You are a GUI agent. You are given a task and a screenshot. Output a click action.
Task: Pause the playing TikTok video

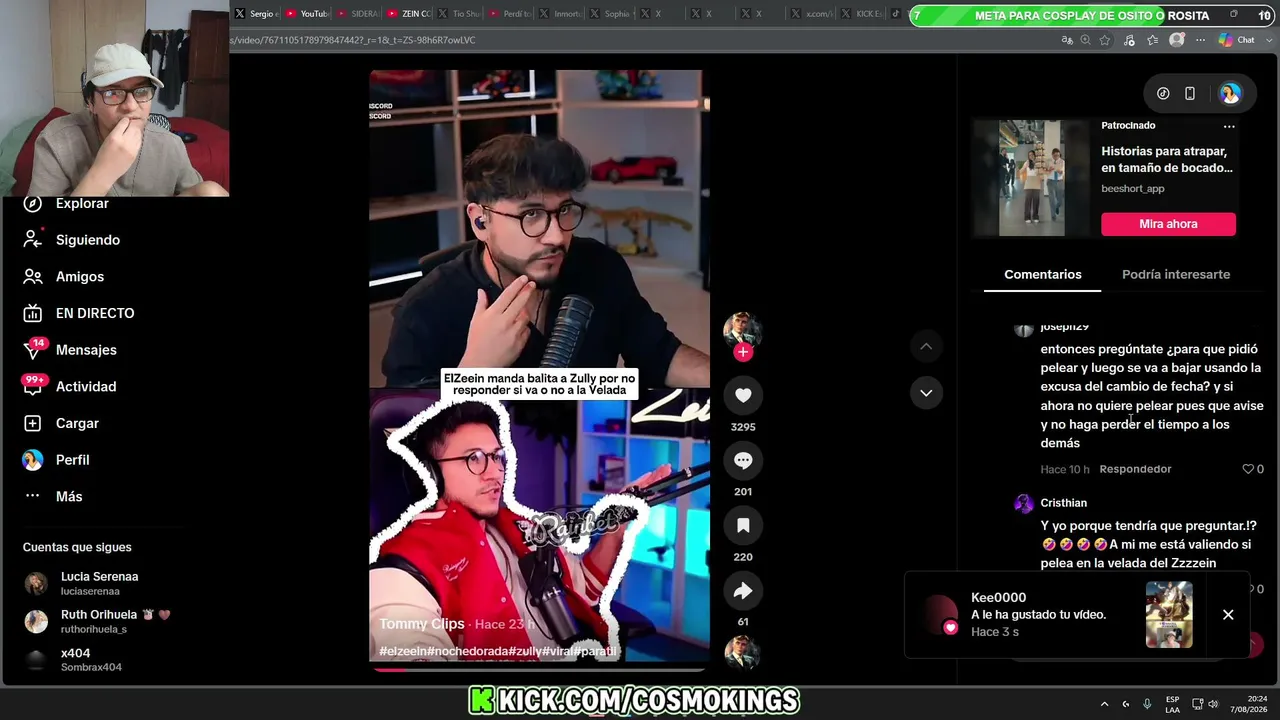pos(540,366)
